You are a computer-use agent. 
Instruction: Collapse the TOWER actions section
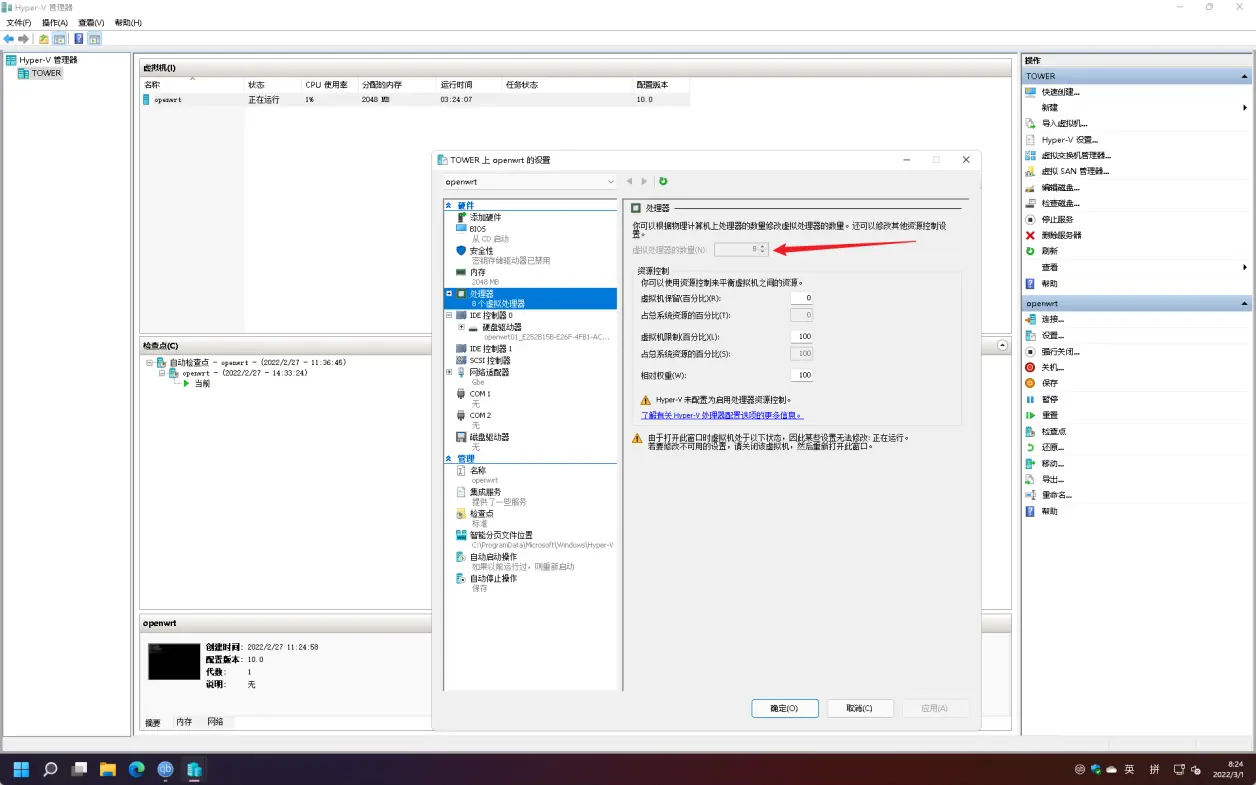(x=1245, y=76)
